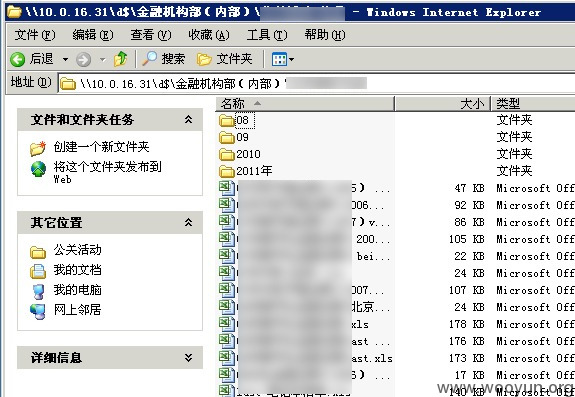
Task: Click 创建一个新文件夹 link
Action: point(101,147)
